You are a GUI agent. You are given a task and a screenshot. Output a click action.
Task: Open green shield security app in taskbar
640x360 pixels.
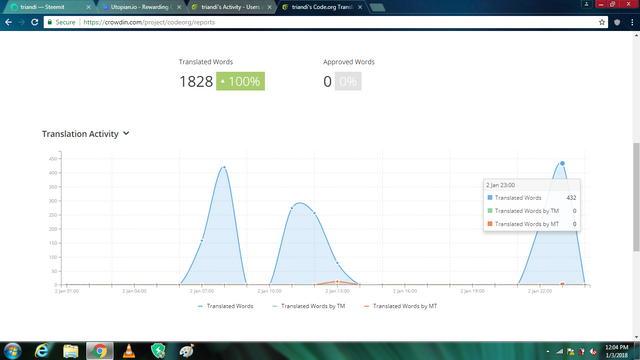tap(158, 351)
